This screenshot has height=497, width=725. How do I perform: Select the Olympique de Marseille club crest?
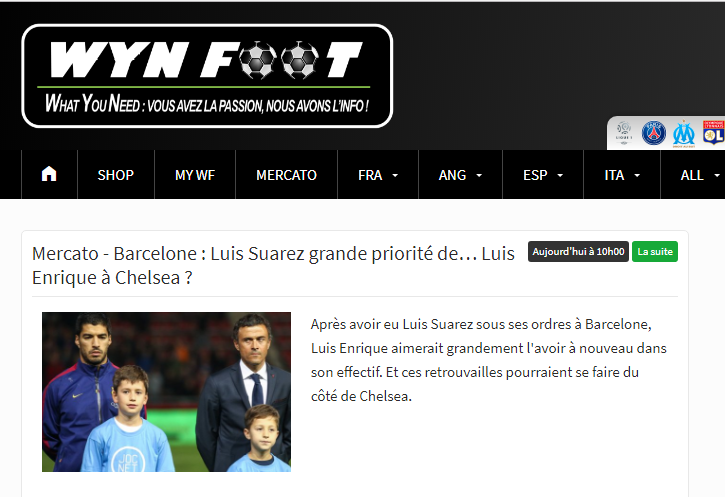tap(684, 134)
